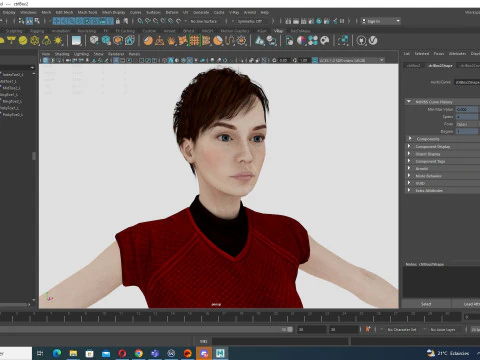Screen dimensions: 480x360
Task: Click the orange sphere material shelf icon
Action: pyautogui.click(x=148, y=41)
